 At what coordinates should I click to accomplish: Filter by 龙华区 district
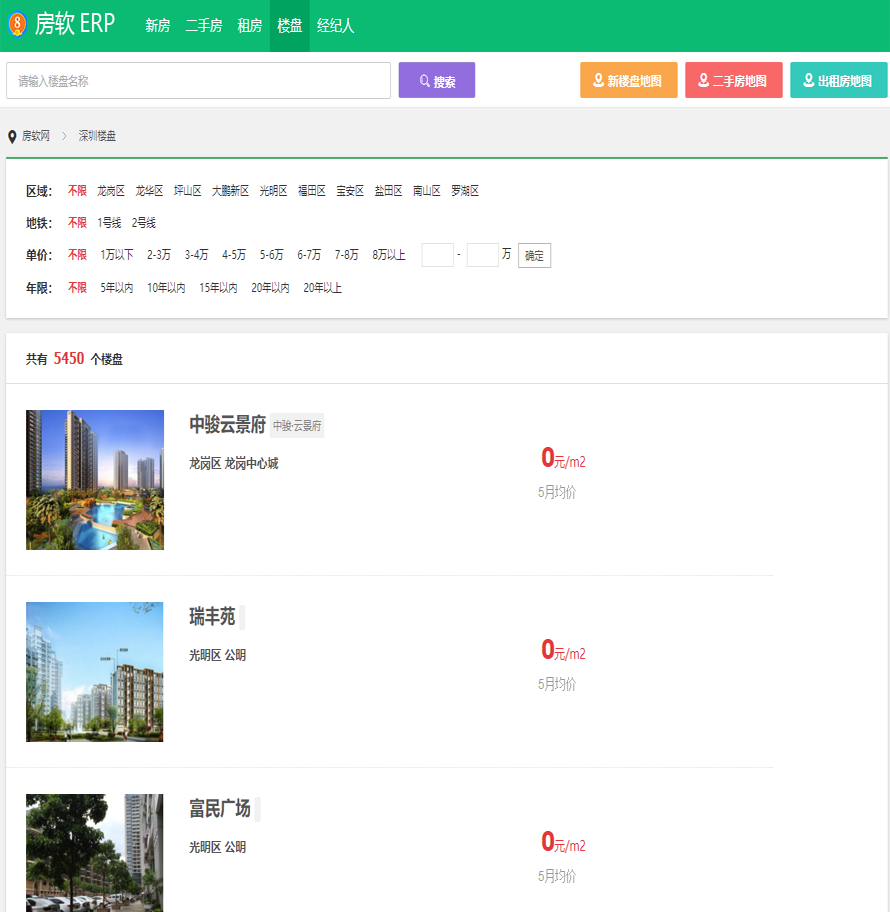click(x=149, y=191)
